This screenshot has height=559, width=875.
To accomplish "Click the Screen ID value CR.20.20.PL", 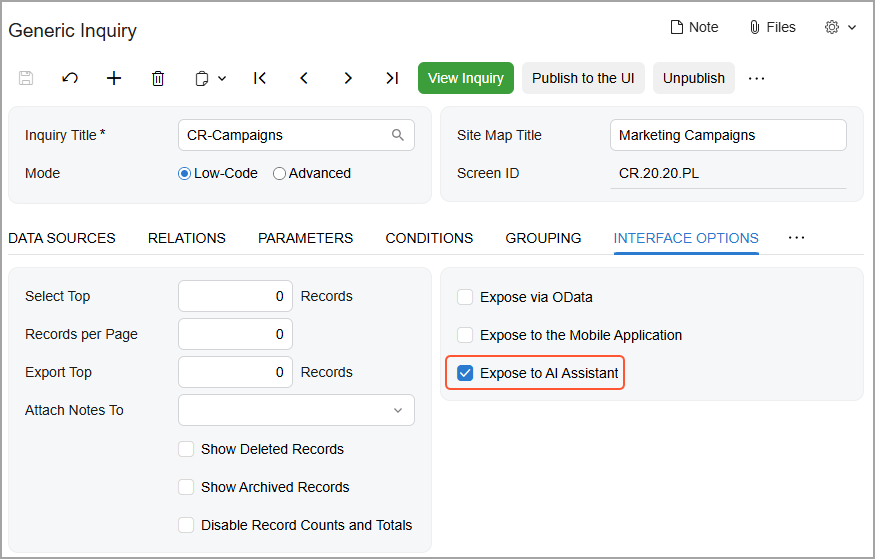I will (x=658, y=174).
